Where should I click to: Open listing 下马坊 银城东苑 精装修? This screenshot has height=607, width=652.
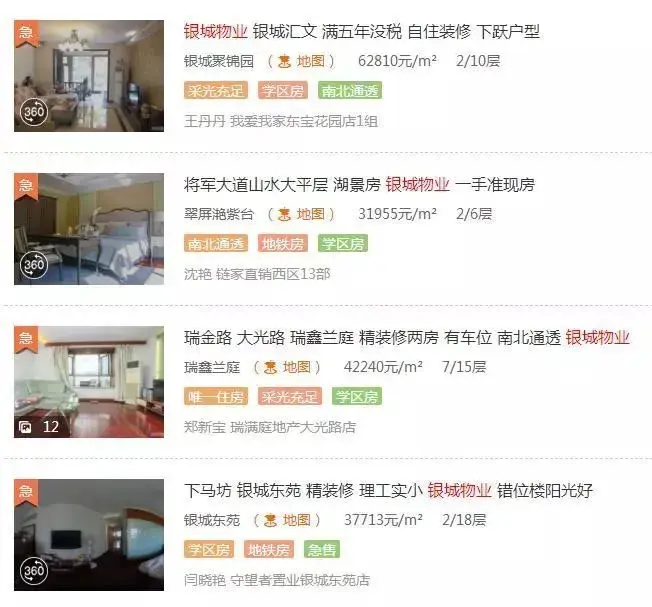coord(388,491)
